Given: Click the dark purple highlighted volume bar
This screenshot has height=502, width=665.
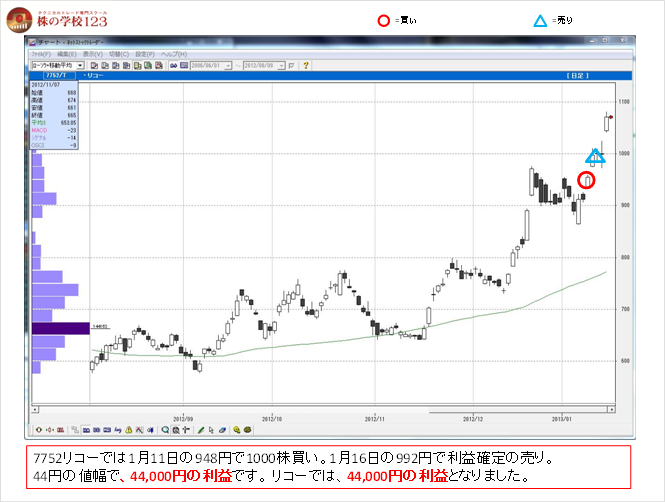Looking at the screenshot, I should point(60,327).
